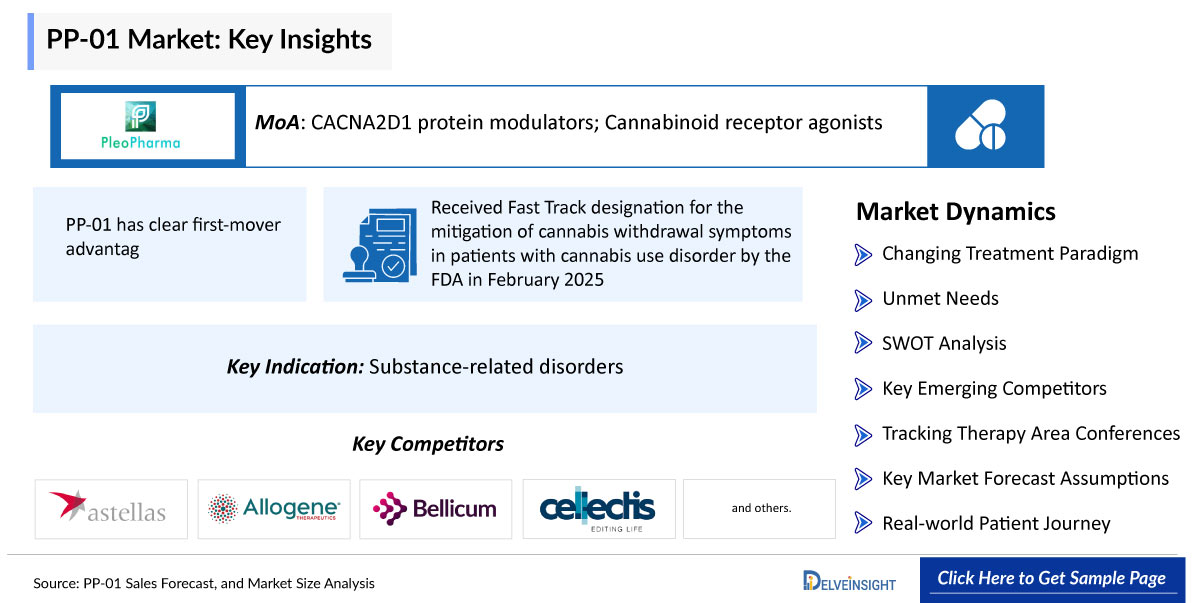Click the arrow beside Unmet Needs

click(x=863, y=299)
